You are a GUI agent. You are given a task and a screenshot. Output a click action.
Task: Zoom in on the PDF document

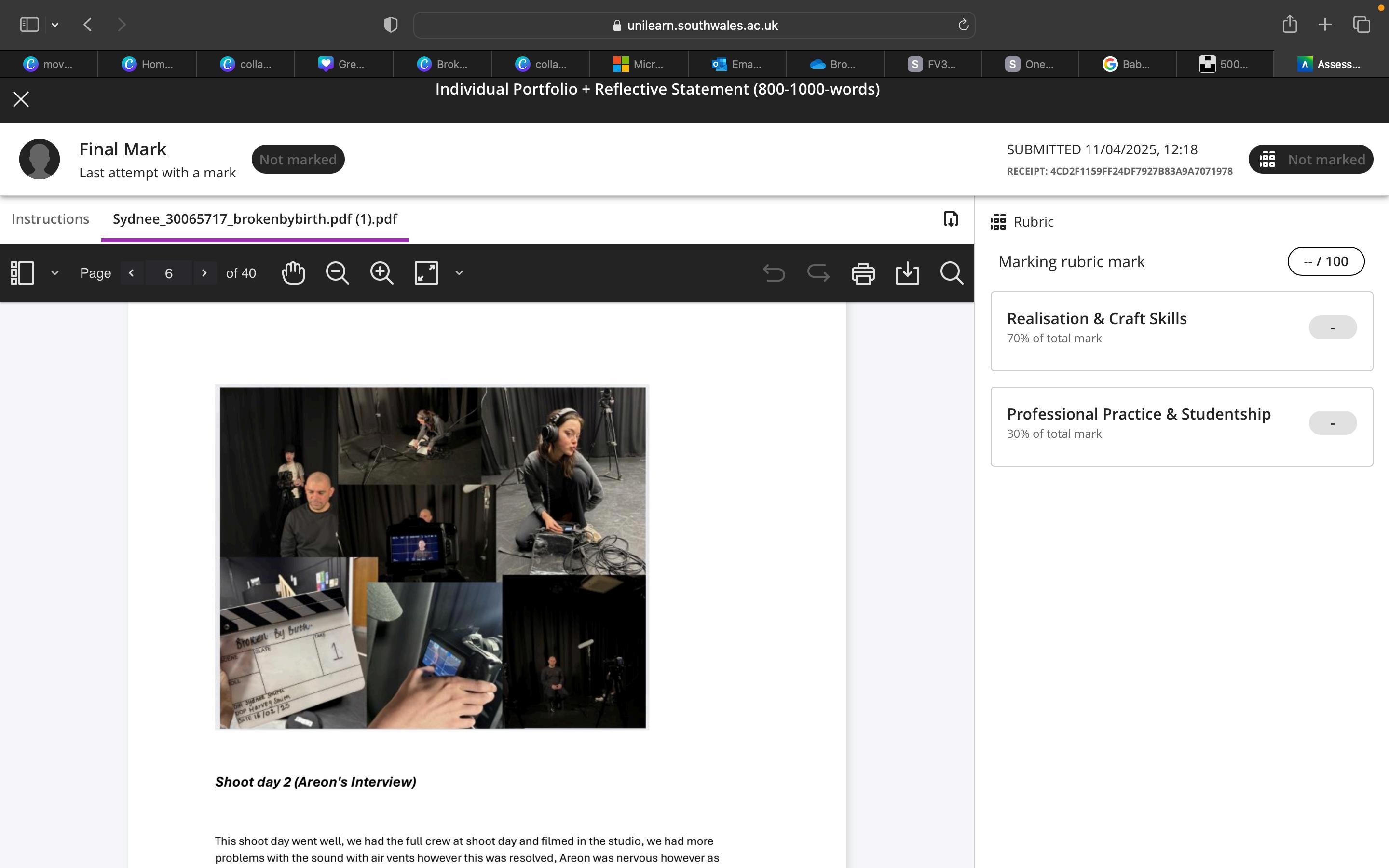coord(381,272)
